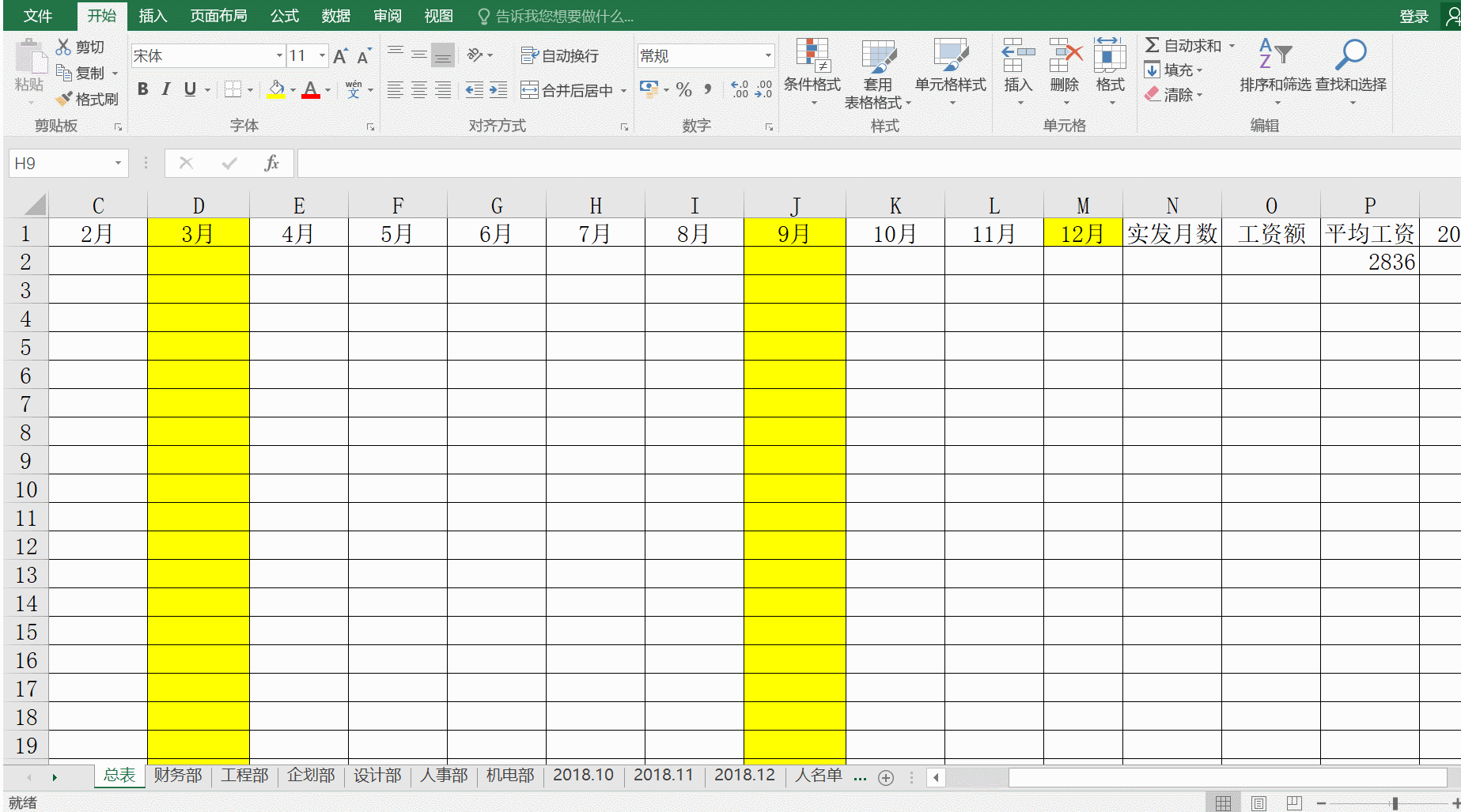
Task: Toggle Wrap Text (自动换行)
Action: [559, 55]
